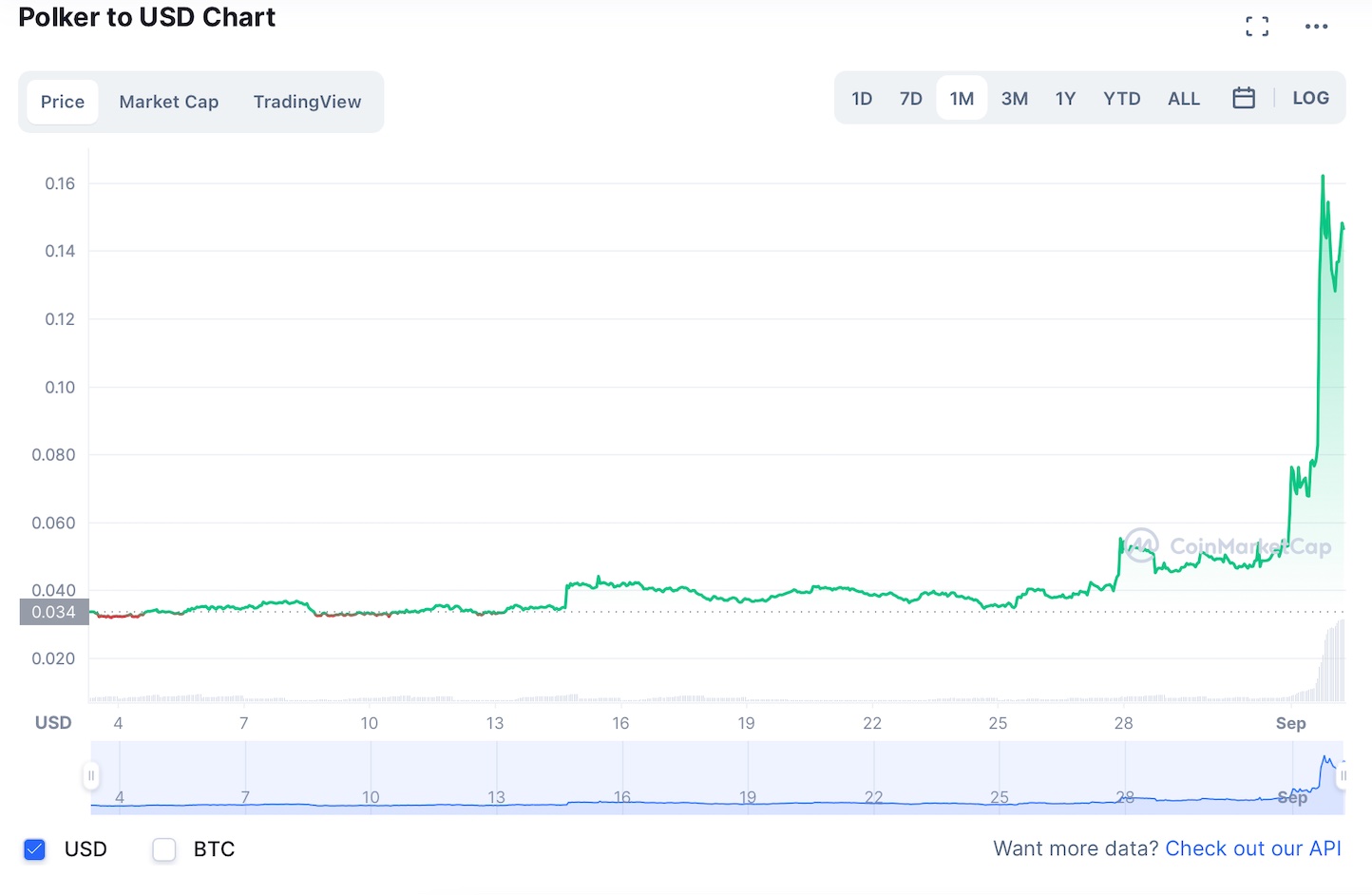
Task: Click the Polker to USD Chart heading
Action: point(147,17)
